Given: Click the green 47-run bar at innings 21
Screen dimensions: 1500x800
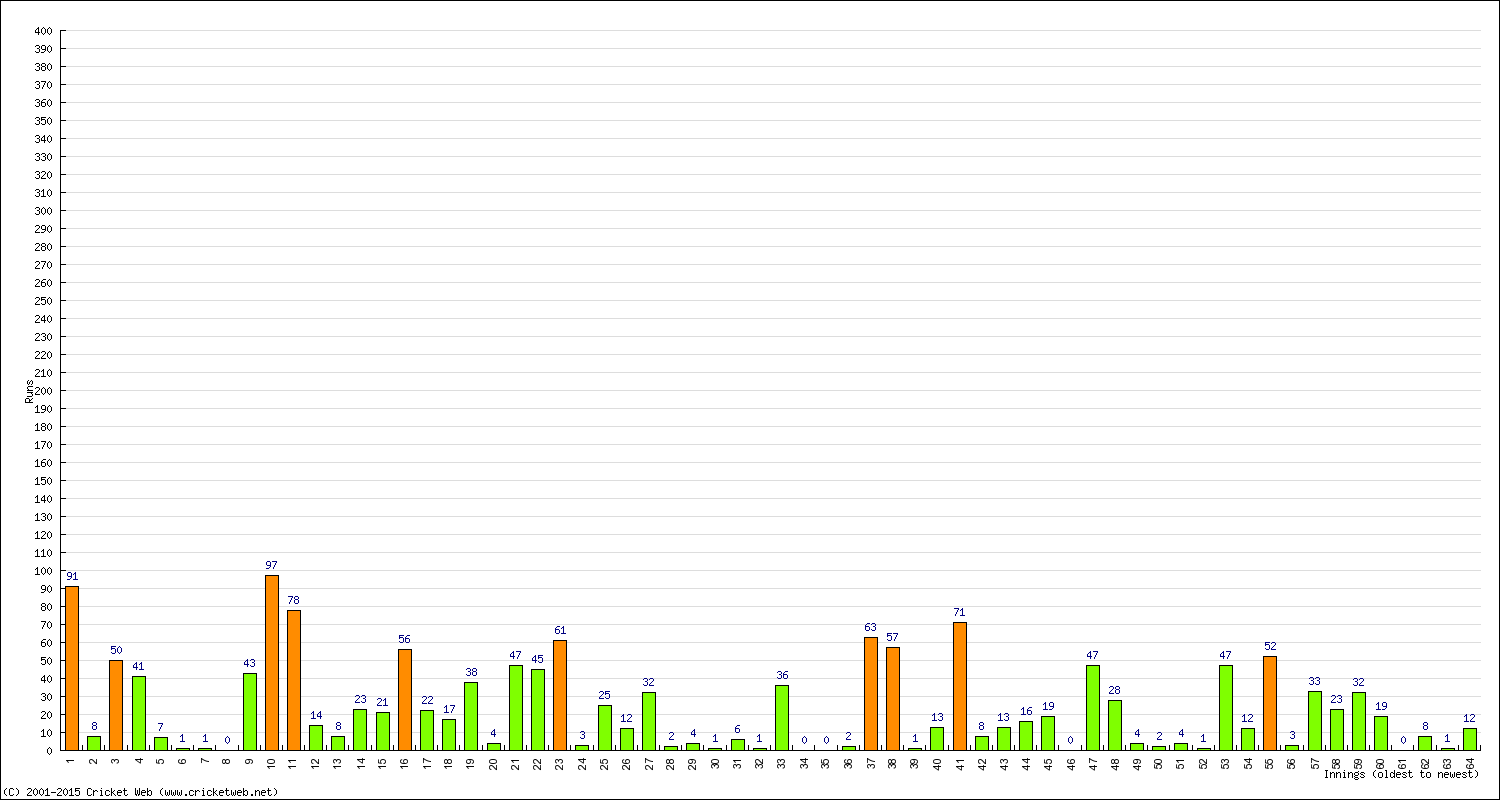Looking at the screenshot, I should click(516, 708).
